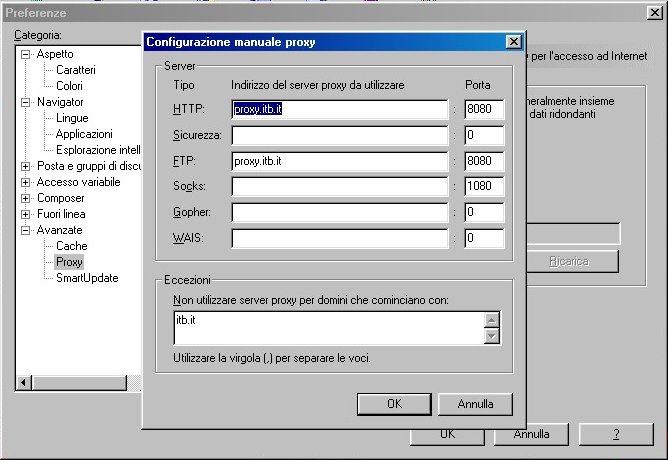The image size is (668, 460).
Task: Click the HTTP port field showing 8080
Action: 484,108
